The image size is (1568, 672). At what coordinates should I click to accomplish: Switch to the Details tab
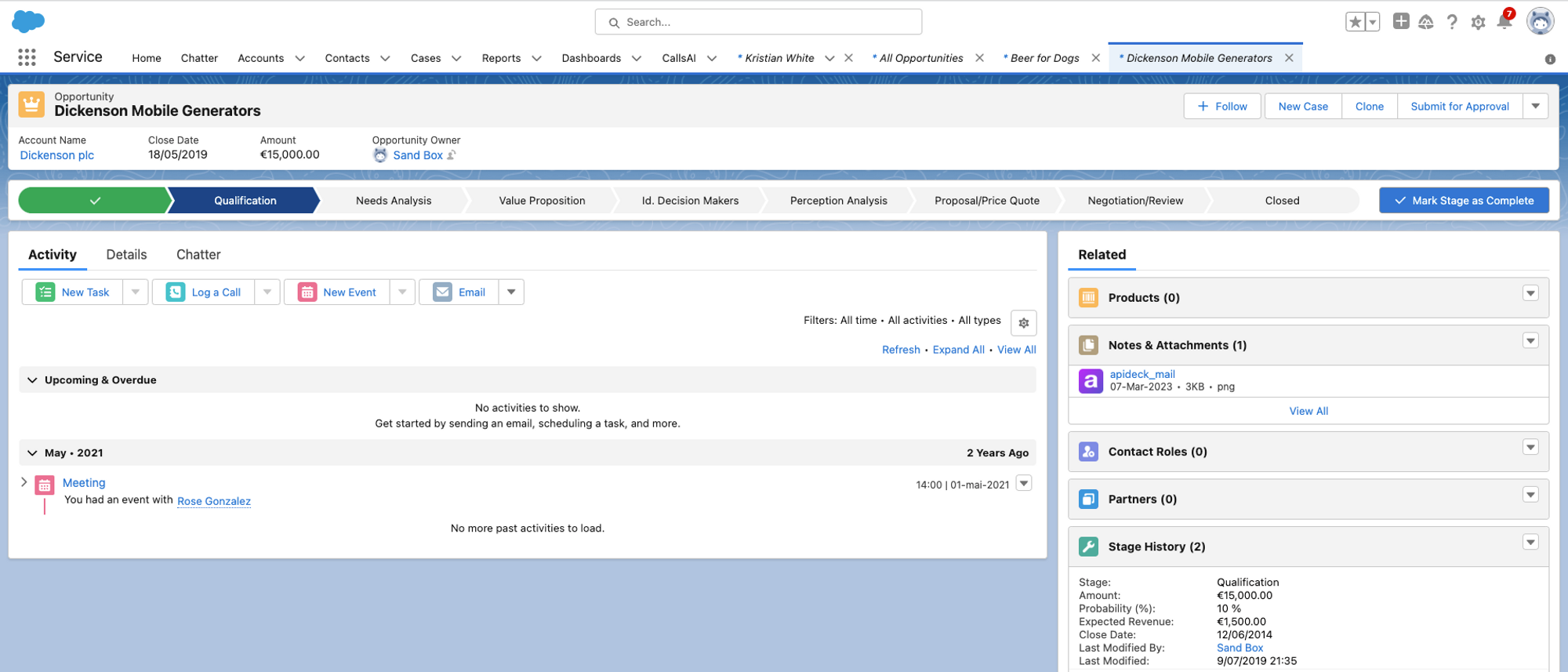[x=126, y=255]
